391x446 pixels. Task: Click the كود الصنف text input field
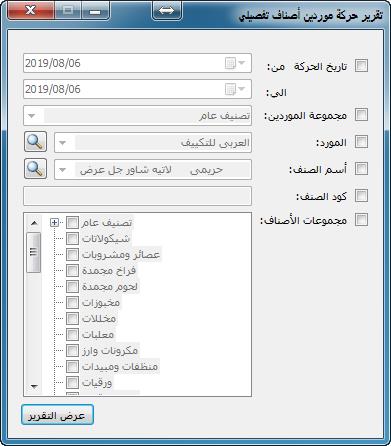[x=137, y=196]
